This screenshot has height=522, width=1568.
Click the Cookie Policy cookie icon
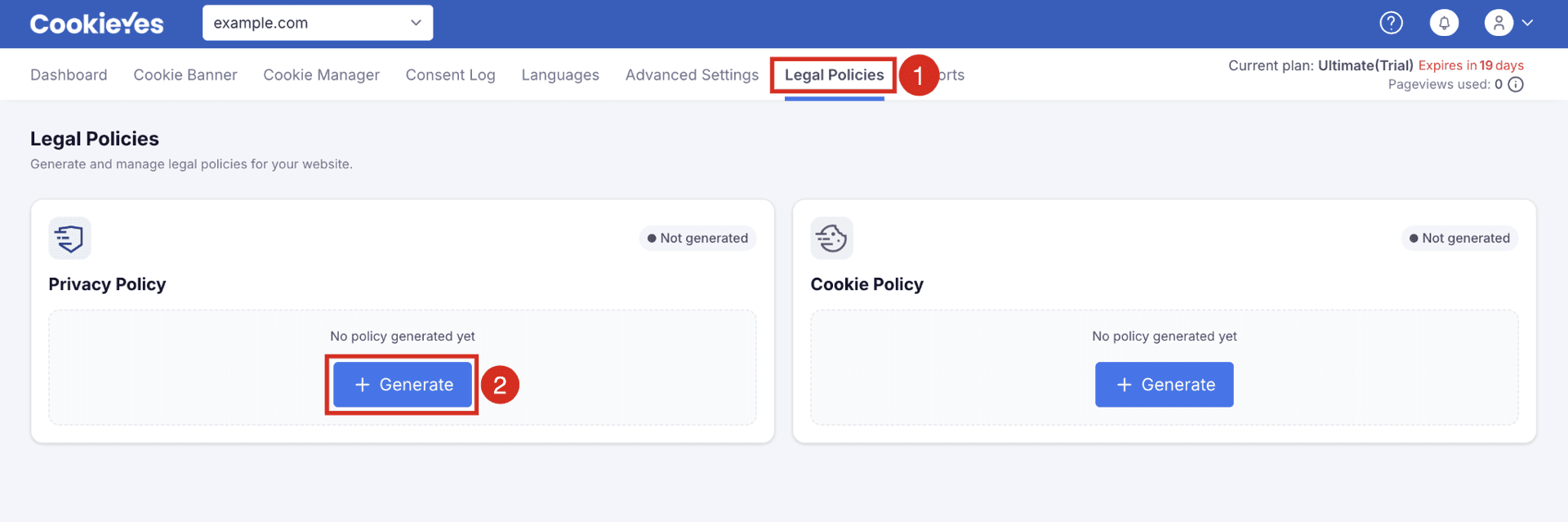[x=831, y=239]
